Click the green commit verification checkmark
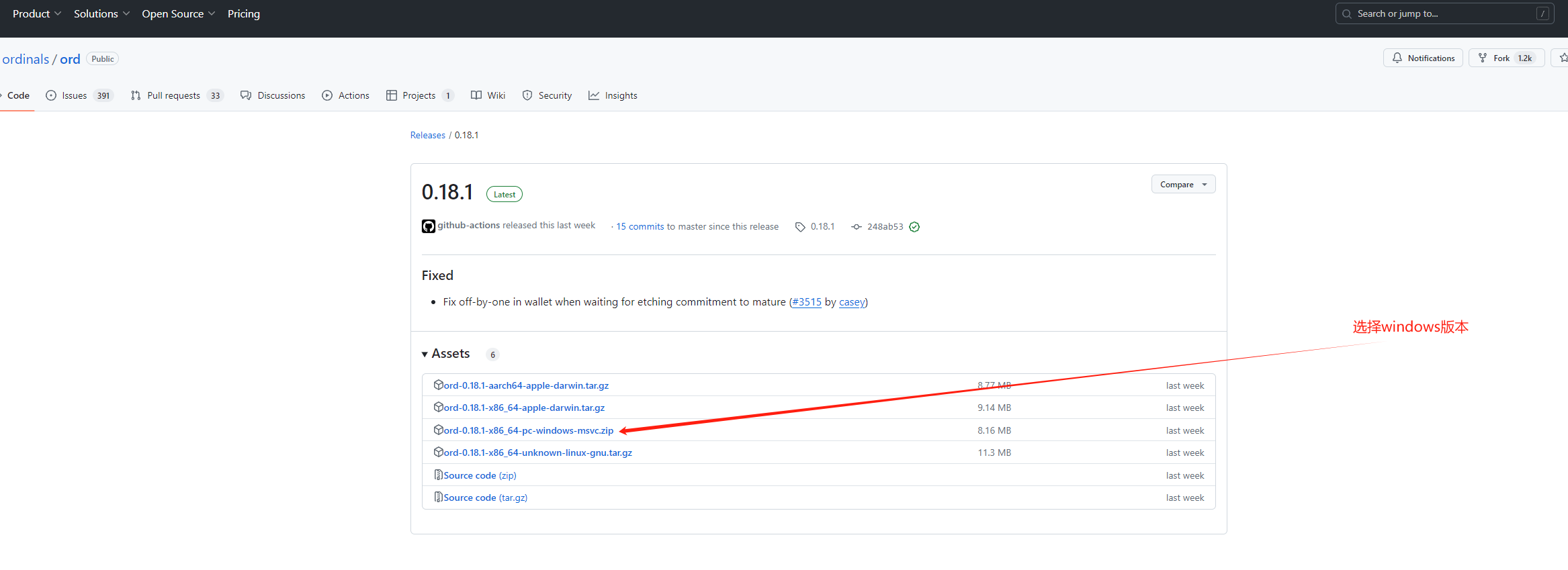This screenshot has height=570, width=1568. (x=914, y=227)
